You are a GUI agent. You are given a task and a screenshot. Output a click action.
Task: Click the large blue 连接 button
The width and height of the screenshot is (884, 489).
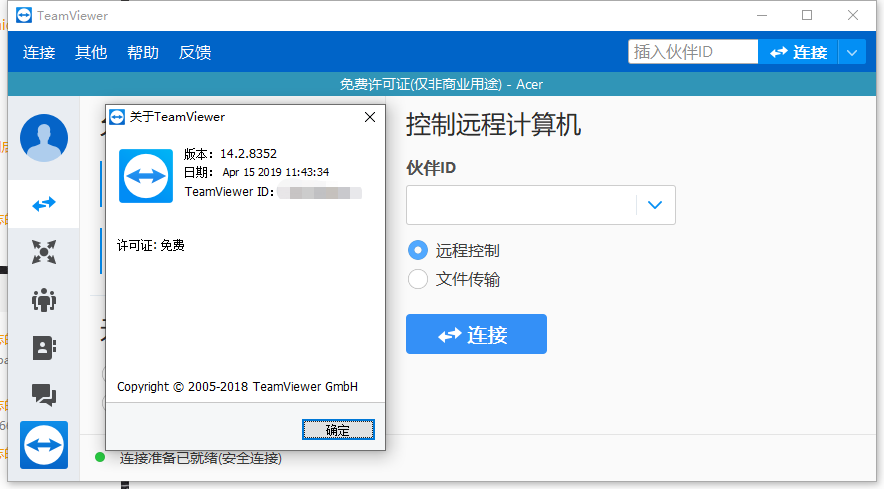(476, 334)
